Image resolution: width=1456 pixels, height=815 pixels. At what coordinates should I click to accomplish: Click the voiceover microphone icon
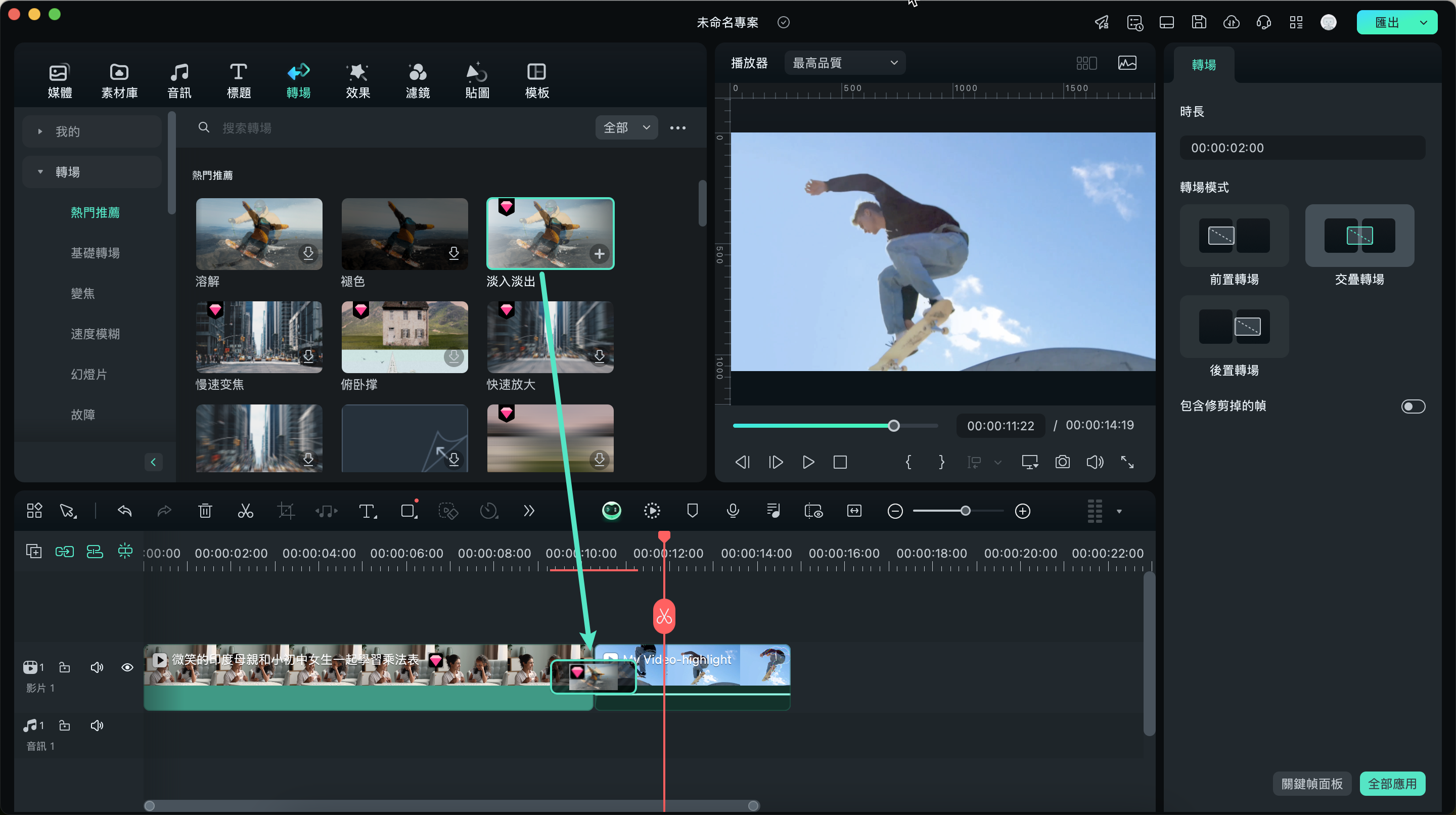[x=733, y=511]
